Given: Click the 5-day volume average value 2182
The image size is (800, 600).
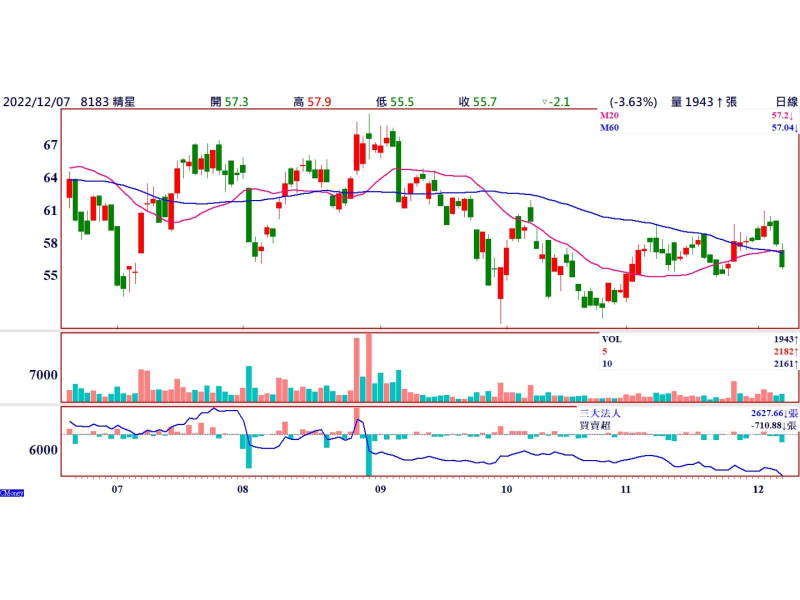Looking at the screenshot, I should [785, 352].
